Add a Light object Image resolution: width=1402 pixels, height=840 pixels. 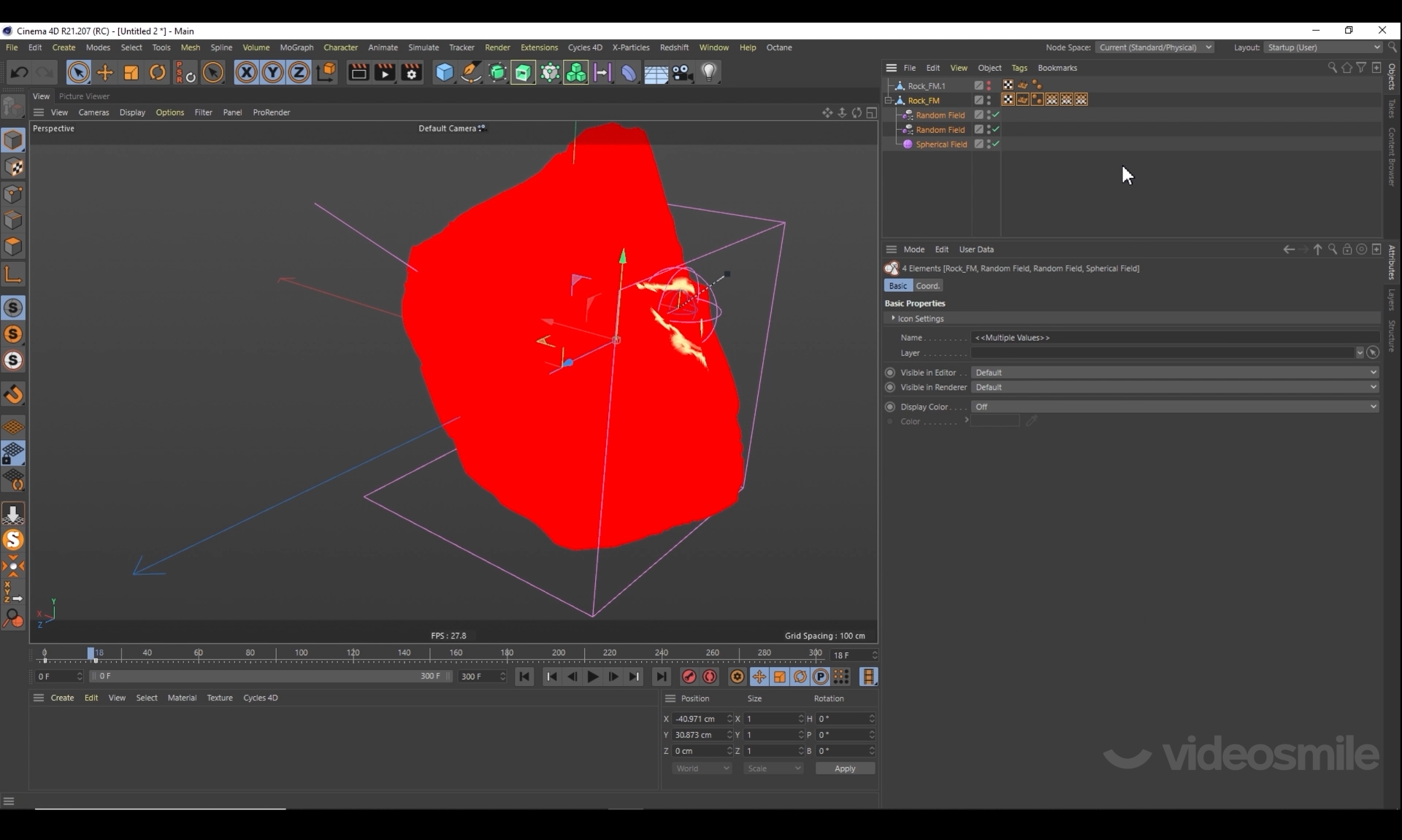(x=709, y=72)
